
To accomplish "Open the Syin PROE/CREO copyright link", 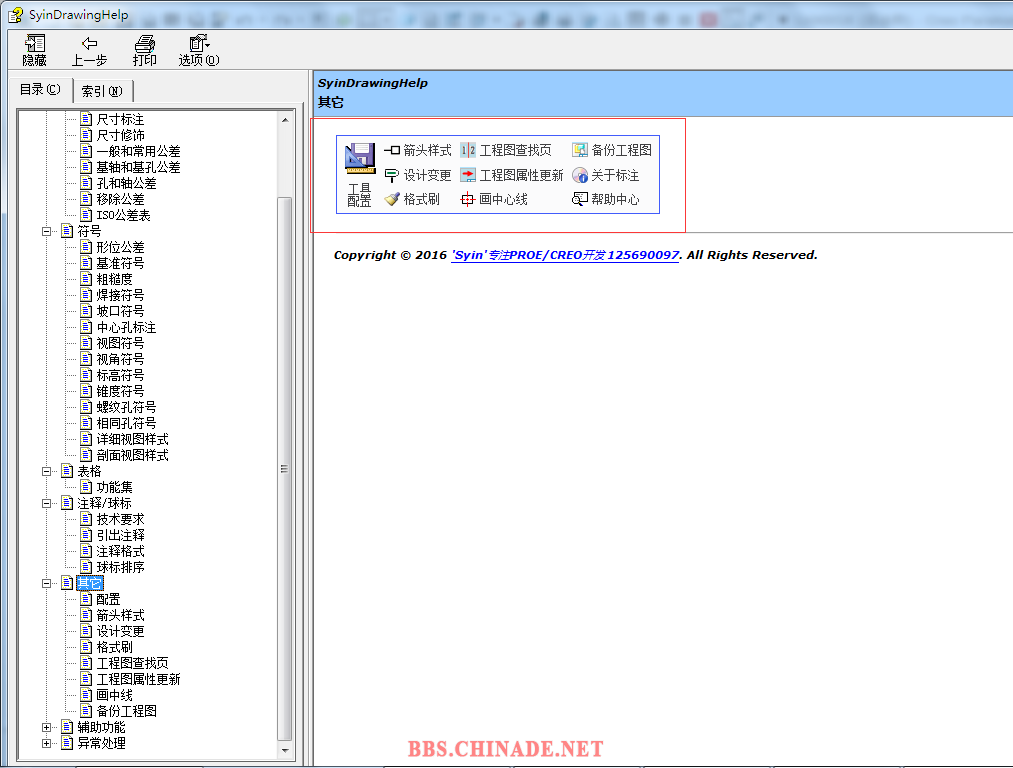I will (565, 255).
